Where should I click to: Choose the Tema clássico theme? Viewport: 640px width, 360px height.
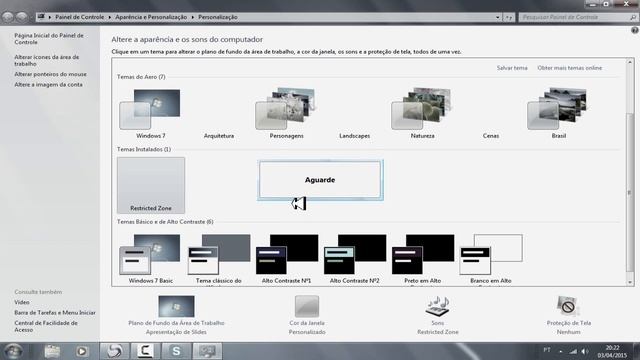(219, 259)
